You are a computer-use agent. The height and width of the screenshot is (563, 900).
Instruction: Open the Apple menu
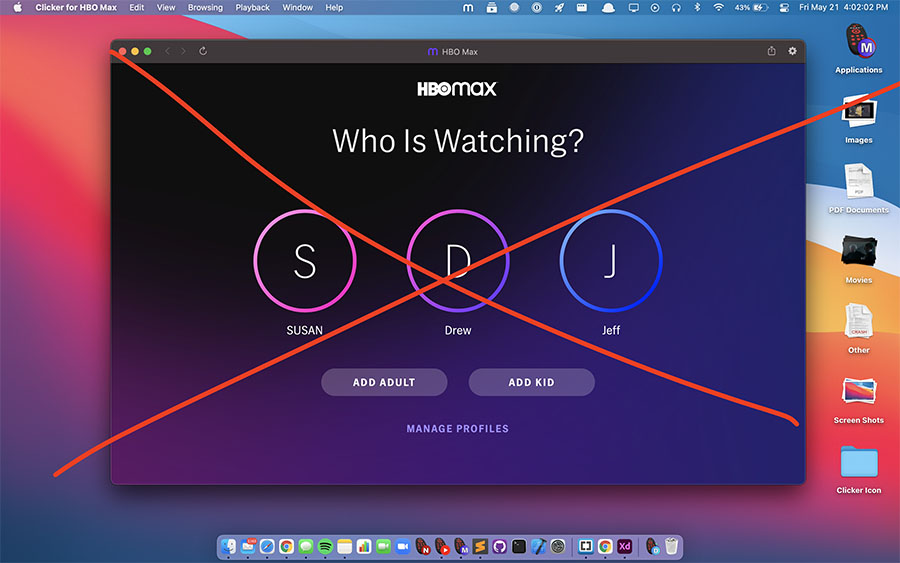point(18,7)
